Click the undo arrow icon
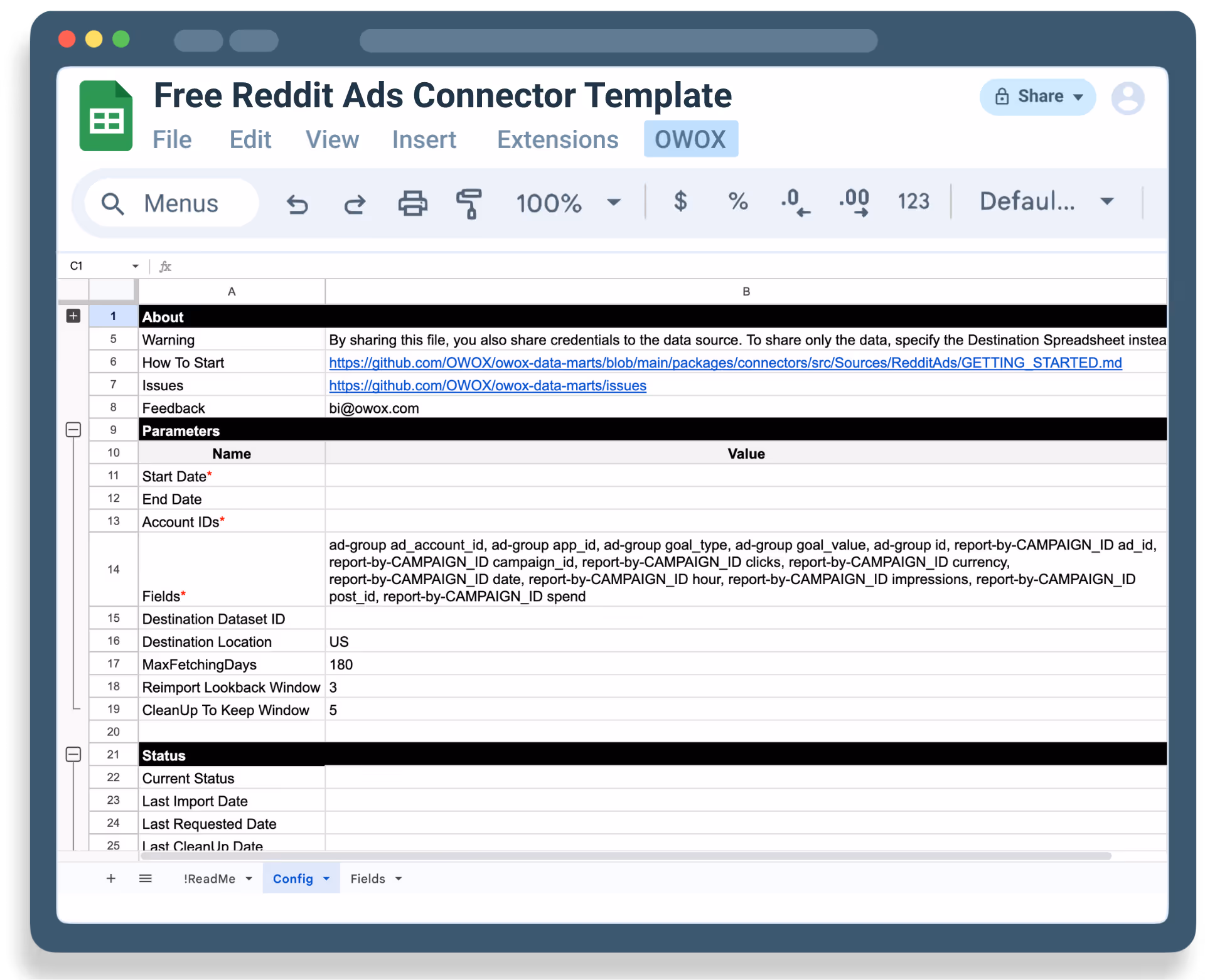 pos(297,203)
